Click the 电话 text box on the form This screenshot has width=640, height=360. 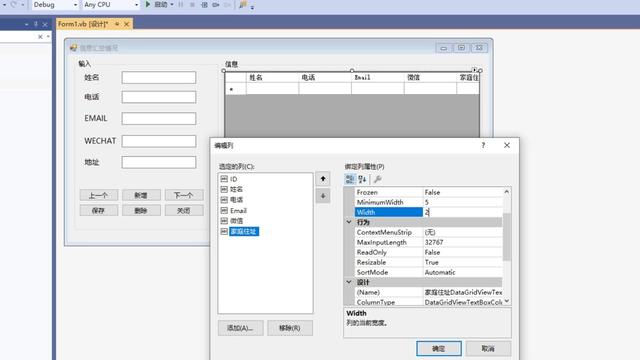159,97
